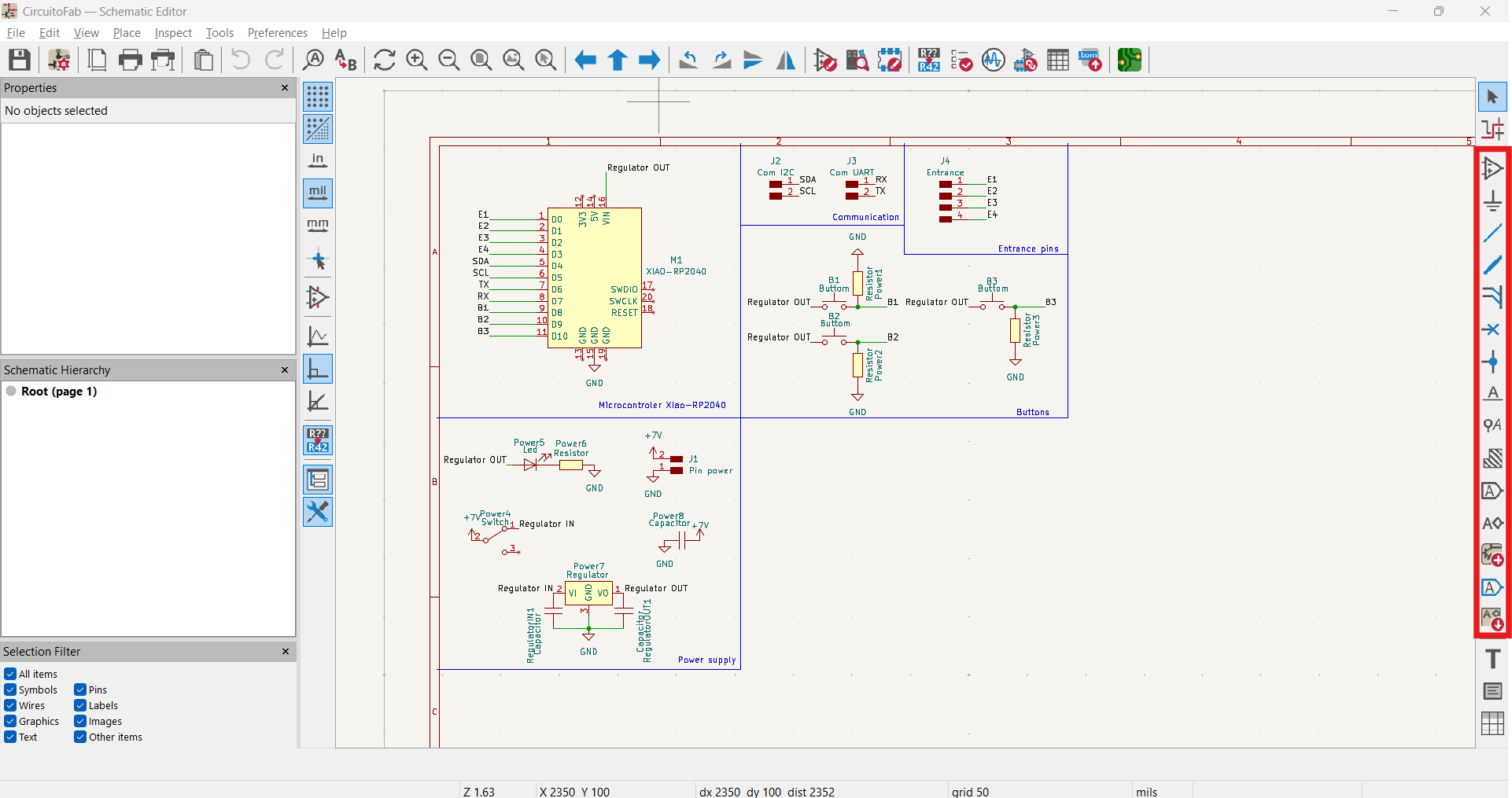Toggle grid display
This screenshot has width=1512, height=798.
click(x=318, y=97)
